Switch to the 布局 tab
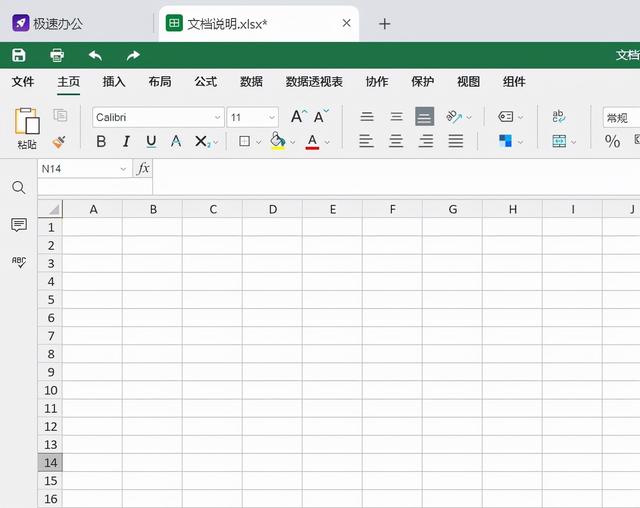This screenshot has width=640, height=508. pos(160,82)
